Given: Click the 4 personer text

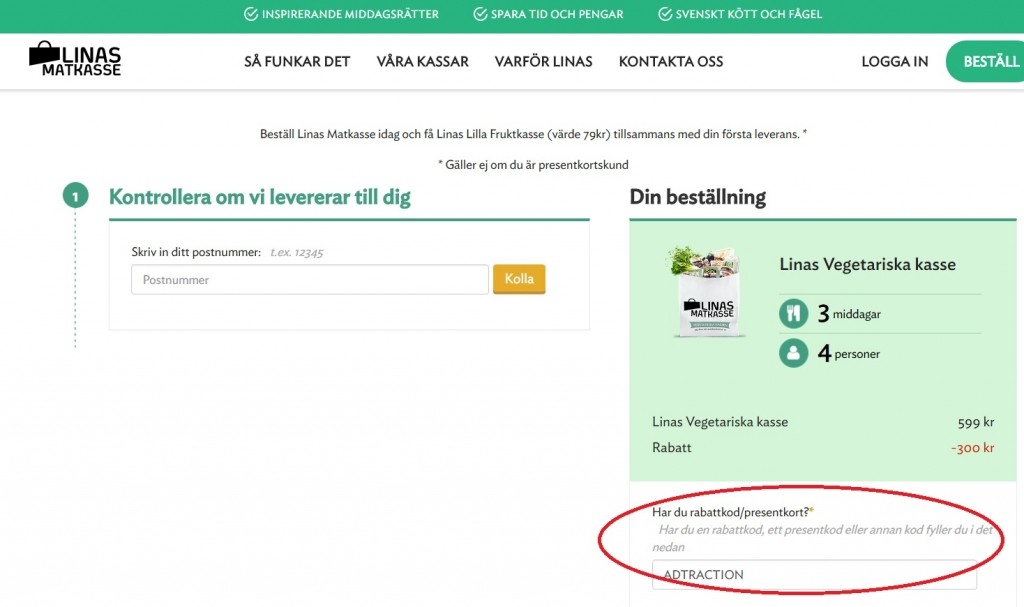Looking at the screenshot, I should pyautogui.click(x=848, y=353).
